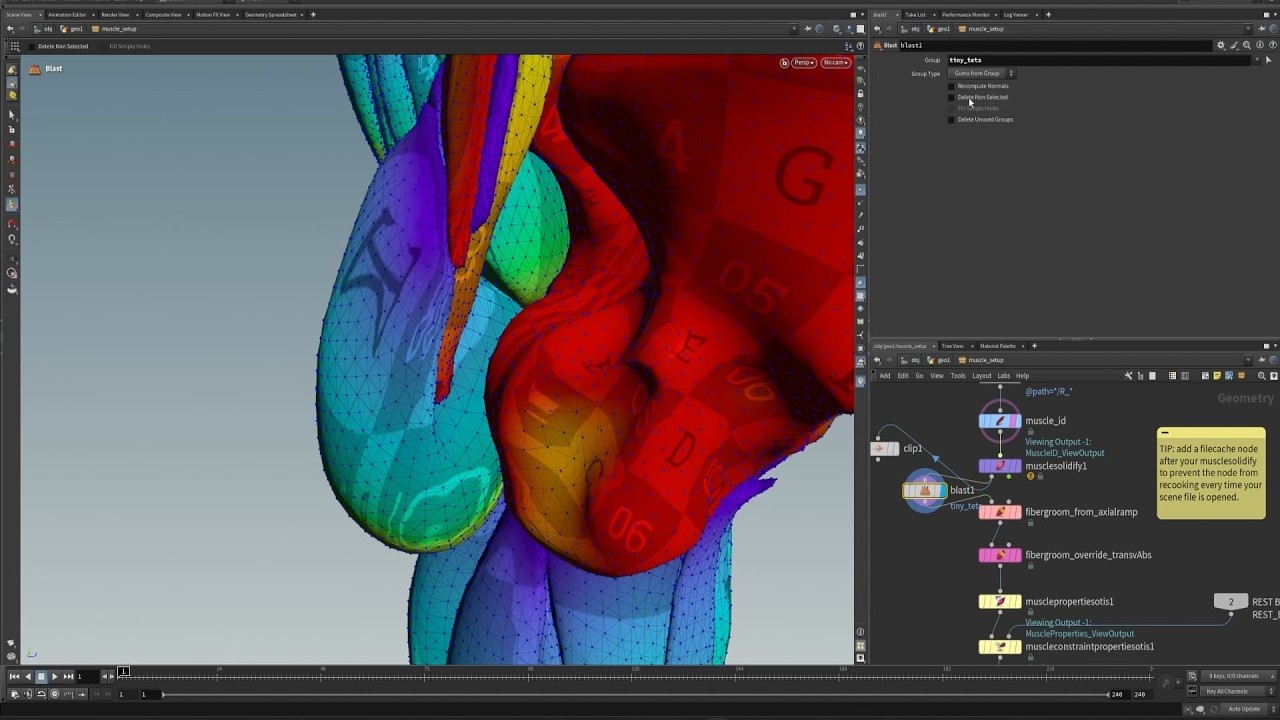Open the Layout menu in the network editor

coord(982,376)
